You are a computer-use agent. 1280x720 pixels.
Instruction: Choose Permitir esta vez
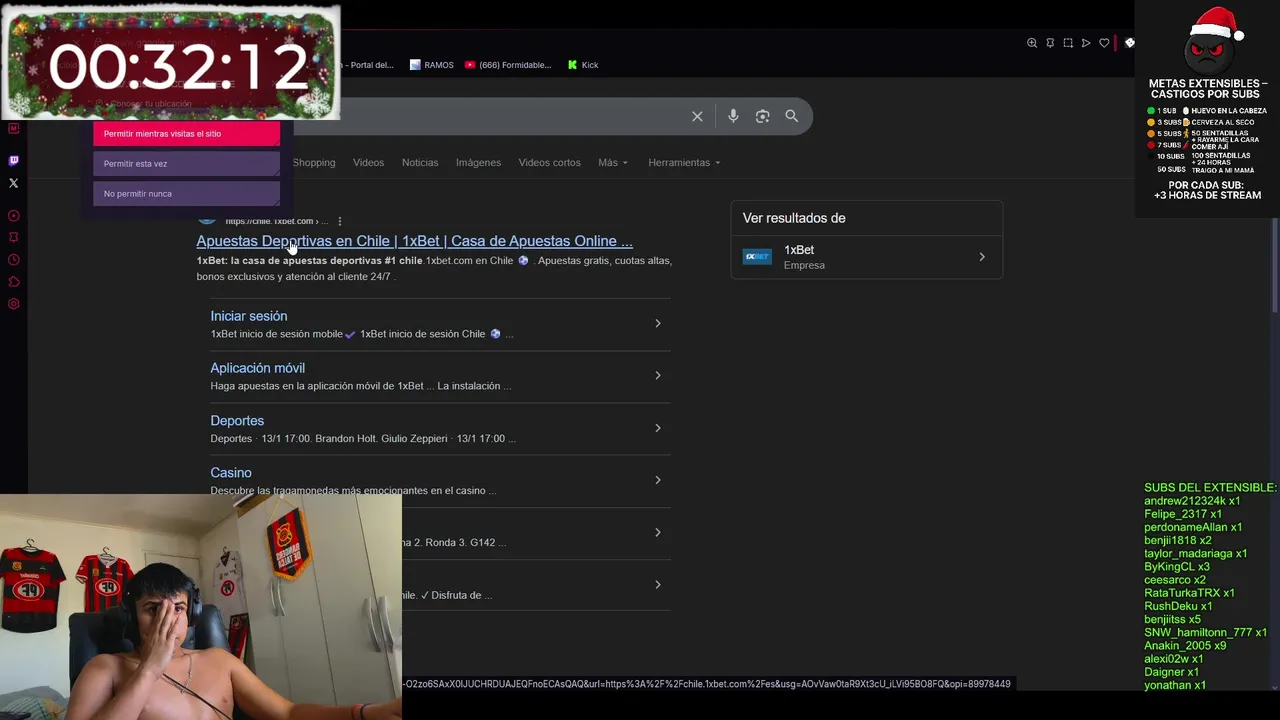click(186, 163)
